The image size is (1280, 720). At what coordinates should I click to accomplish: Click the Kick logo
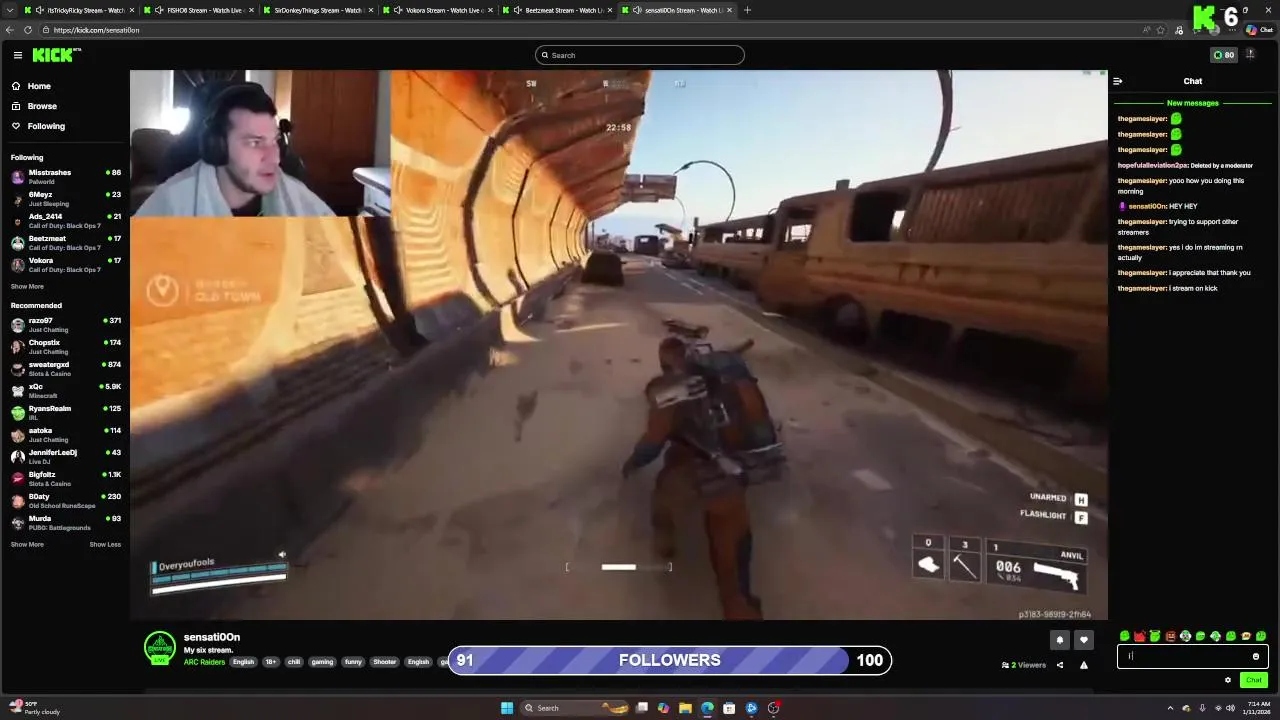point(54,55)
